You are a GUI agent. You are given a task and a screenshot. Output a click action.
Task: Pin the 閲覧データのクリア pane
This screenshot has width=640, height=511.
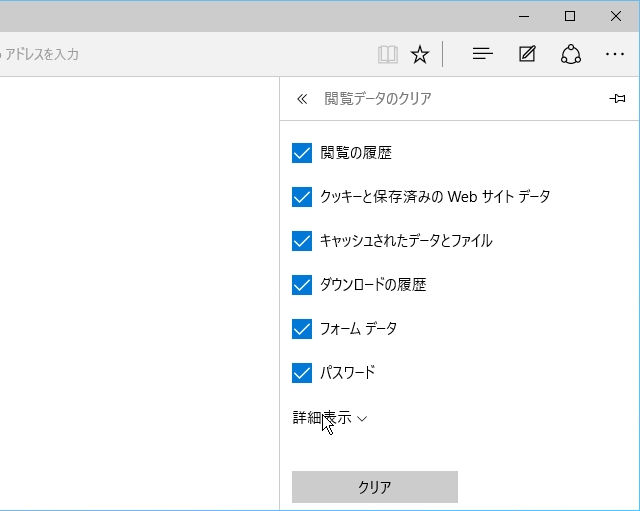tap(617, 98)
